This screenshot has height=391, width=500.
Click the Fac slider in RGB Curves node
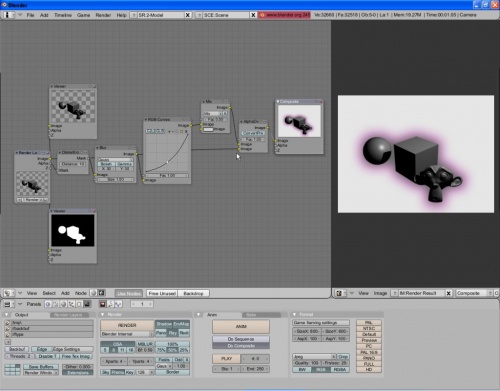[x=167, y=175]
